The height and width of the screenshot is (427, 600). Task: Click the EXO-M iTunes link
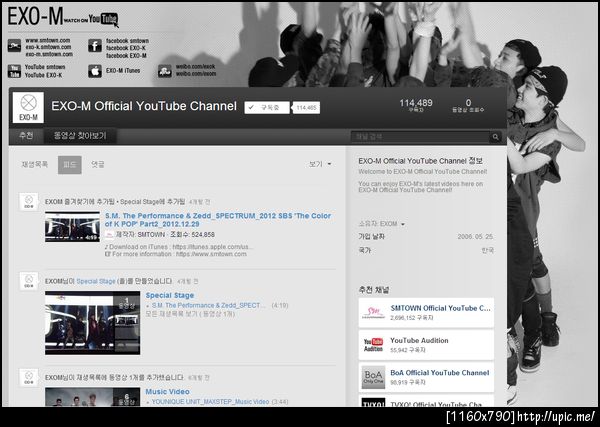click(123, 71)
